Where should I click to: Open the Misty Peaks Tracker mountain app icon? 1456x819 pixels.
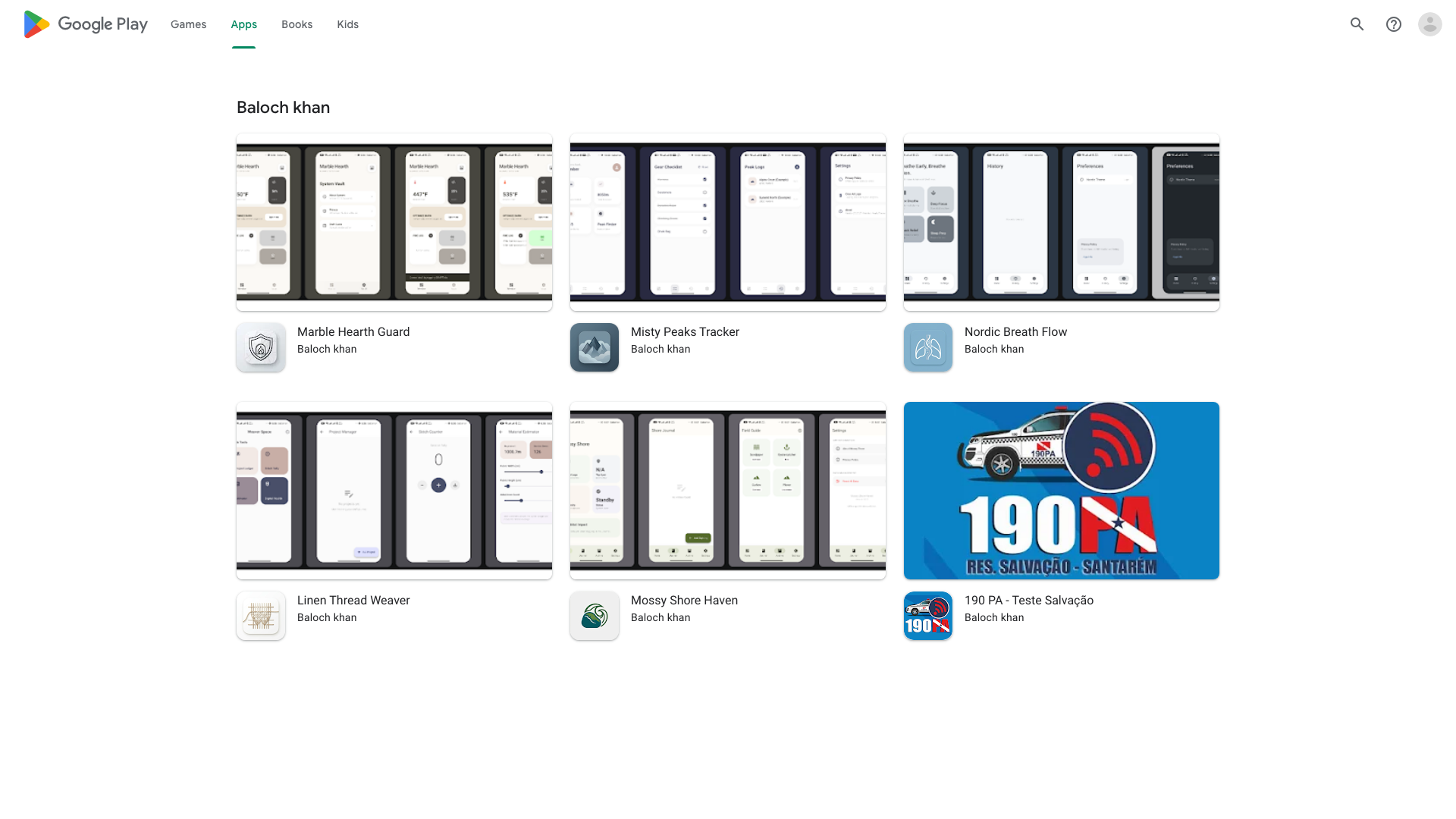click(595, 347)
